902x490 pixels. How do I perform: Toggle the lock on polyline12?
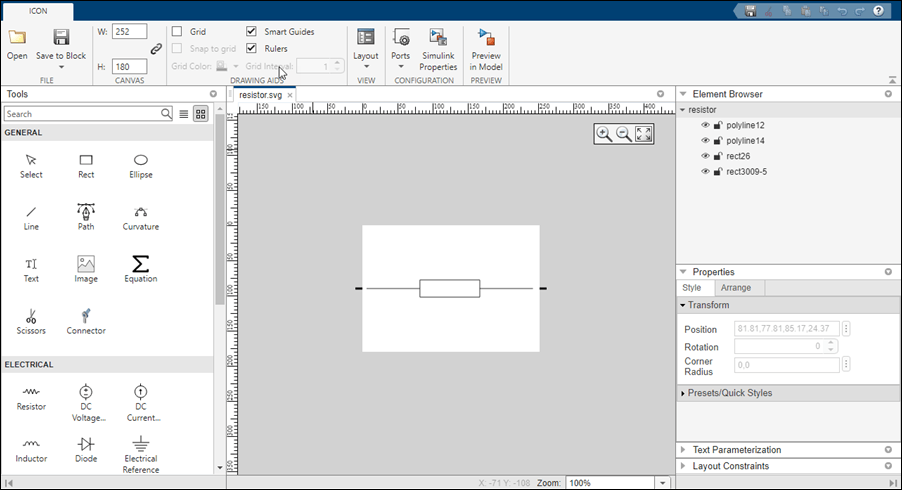pos(718,125)
